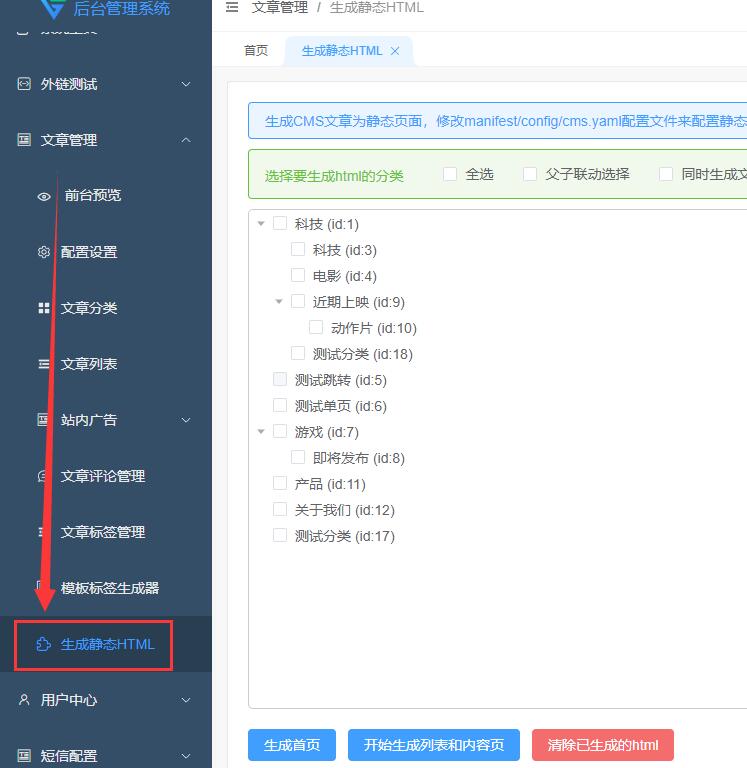Image resolution: width=747 pixels, height=768 pixels.
Task: Collapse the 科技 (id:1) tree node
Action: tap(262, 224)
